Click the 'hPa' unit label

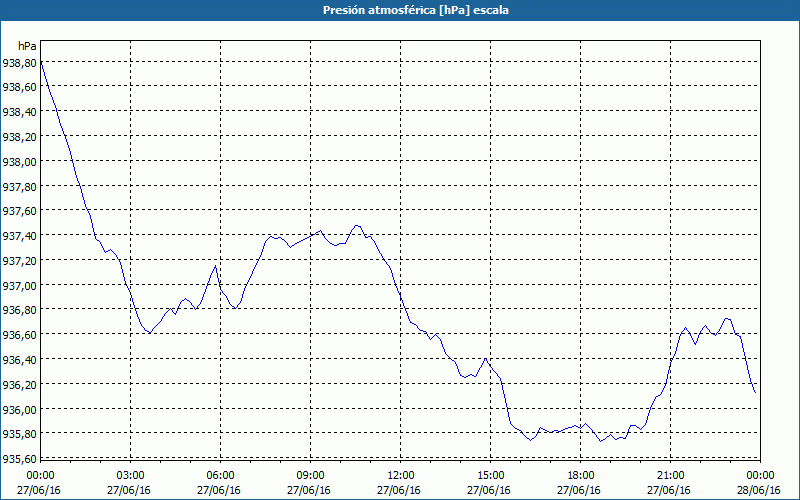27,46
